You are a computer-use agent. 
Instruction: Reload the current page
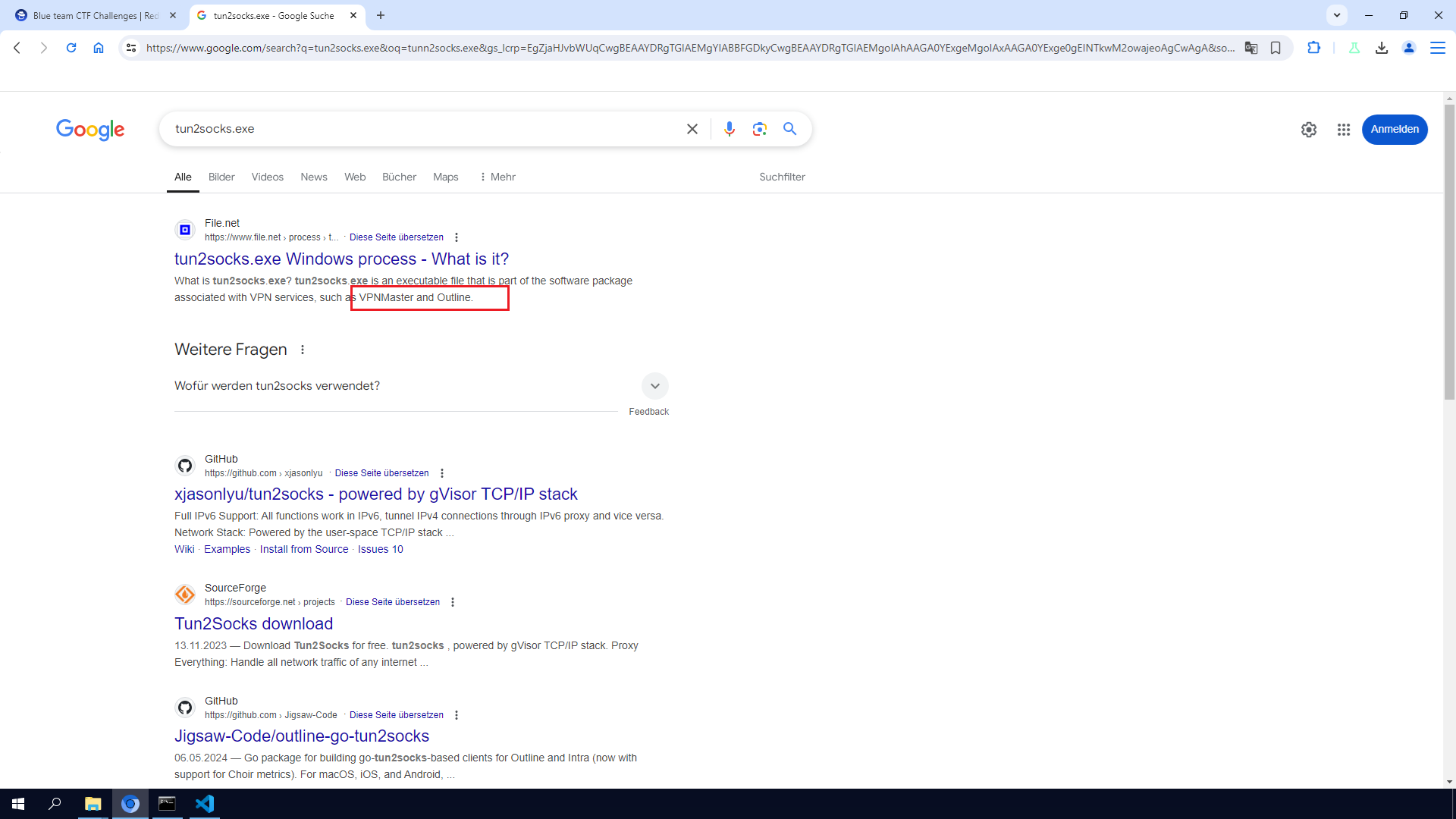(x=71, y=48)
